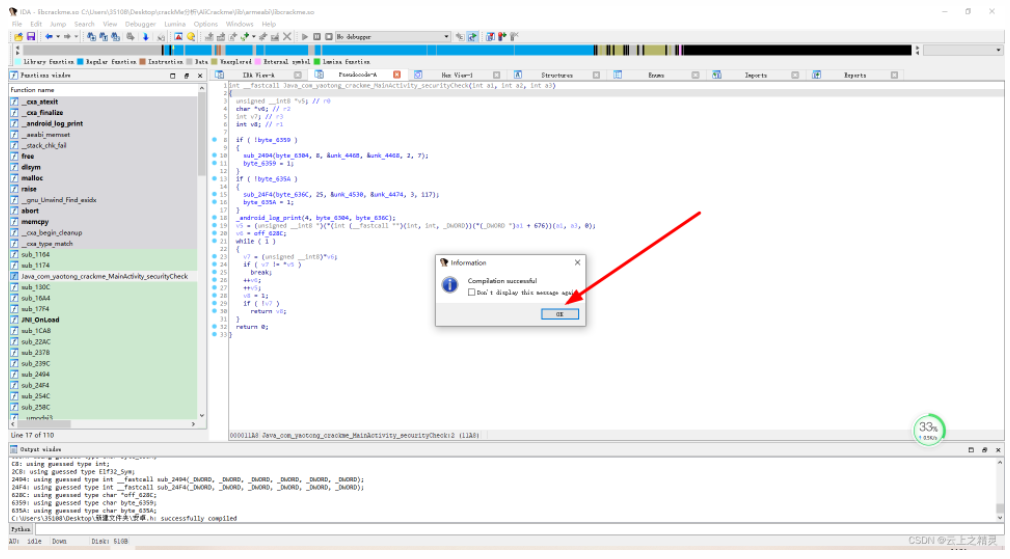Close the Information dialog with X

[x=577, y=262]
